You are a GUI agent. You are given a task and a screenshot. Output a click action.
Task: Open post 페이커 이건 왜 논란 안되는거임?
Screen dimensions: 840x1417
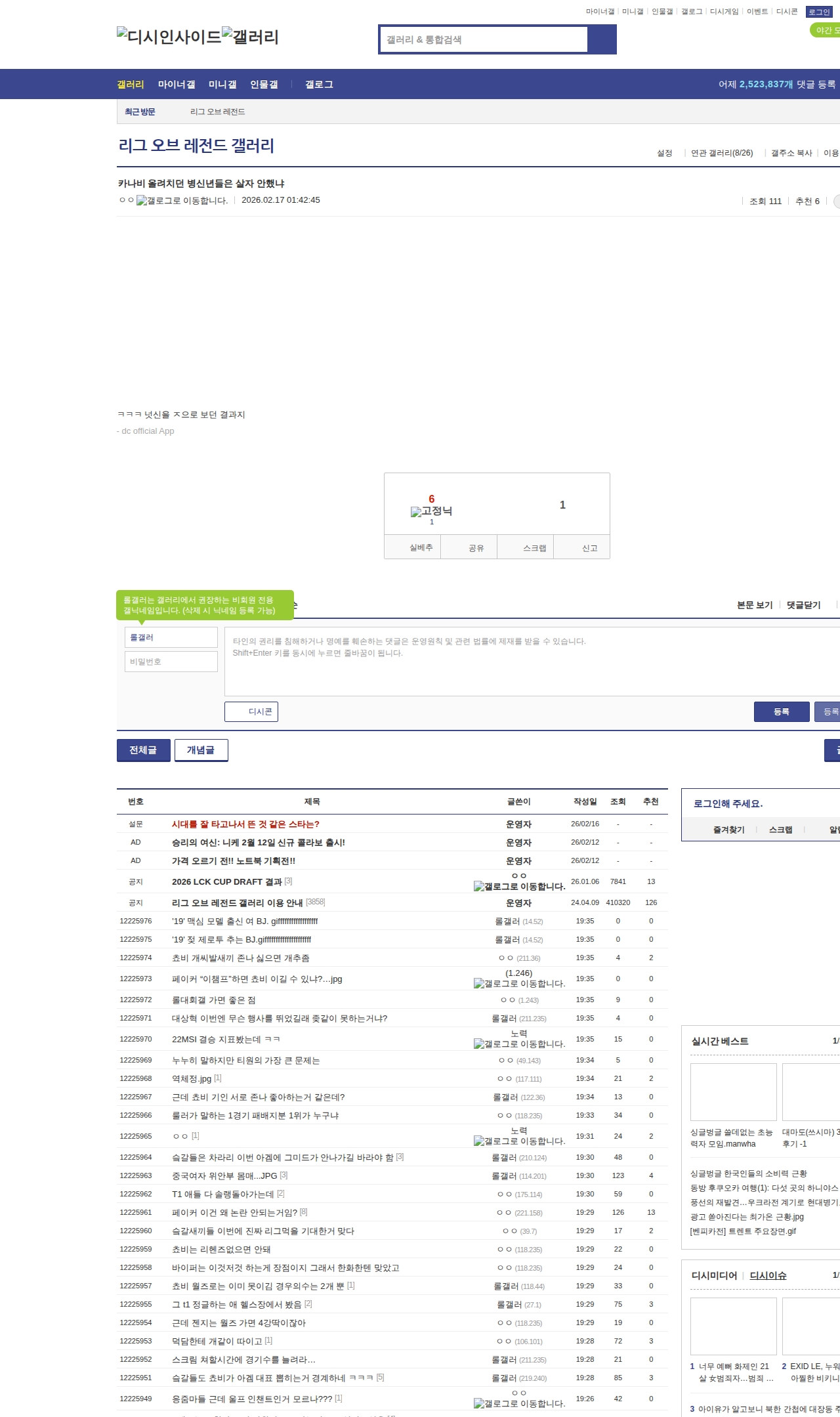click(235, 1213)
